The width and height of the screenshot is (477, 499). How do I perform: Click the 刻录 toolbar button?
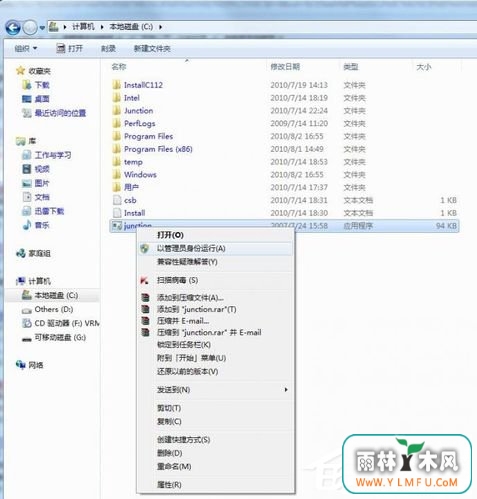108,49
